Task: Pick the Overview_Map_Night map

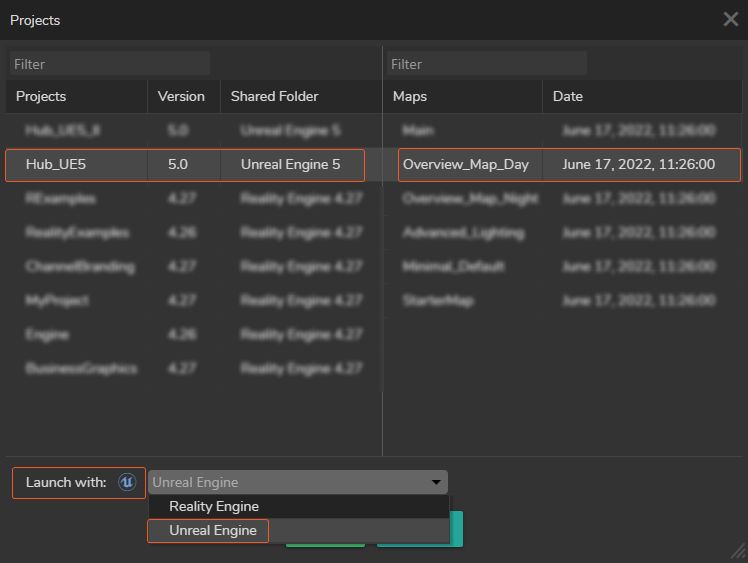Action: point(470,199)
